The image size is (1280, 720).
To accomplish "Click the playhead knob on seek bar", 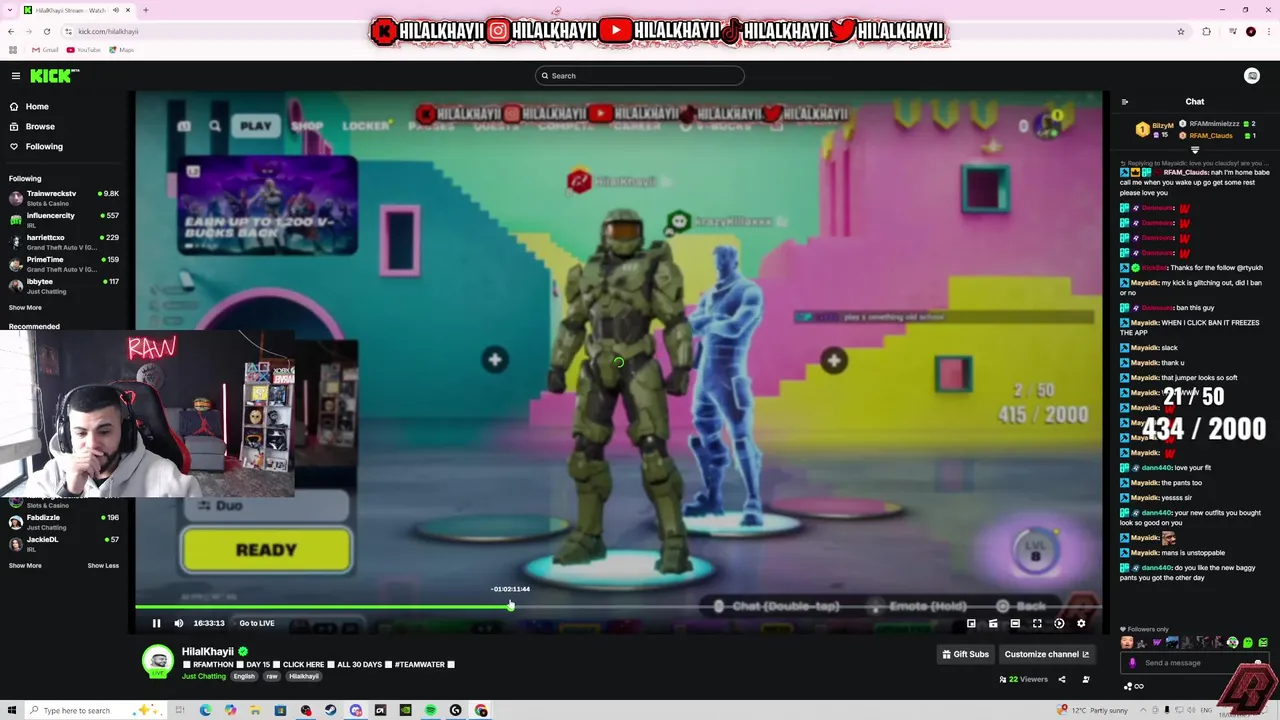I will (x=511, y=606).
